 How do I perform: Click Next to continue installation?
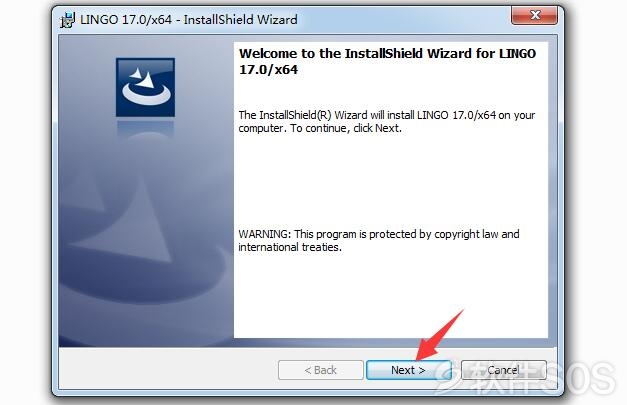pyautogui.click(x=409, y=370)
